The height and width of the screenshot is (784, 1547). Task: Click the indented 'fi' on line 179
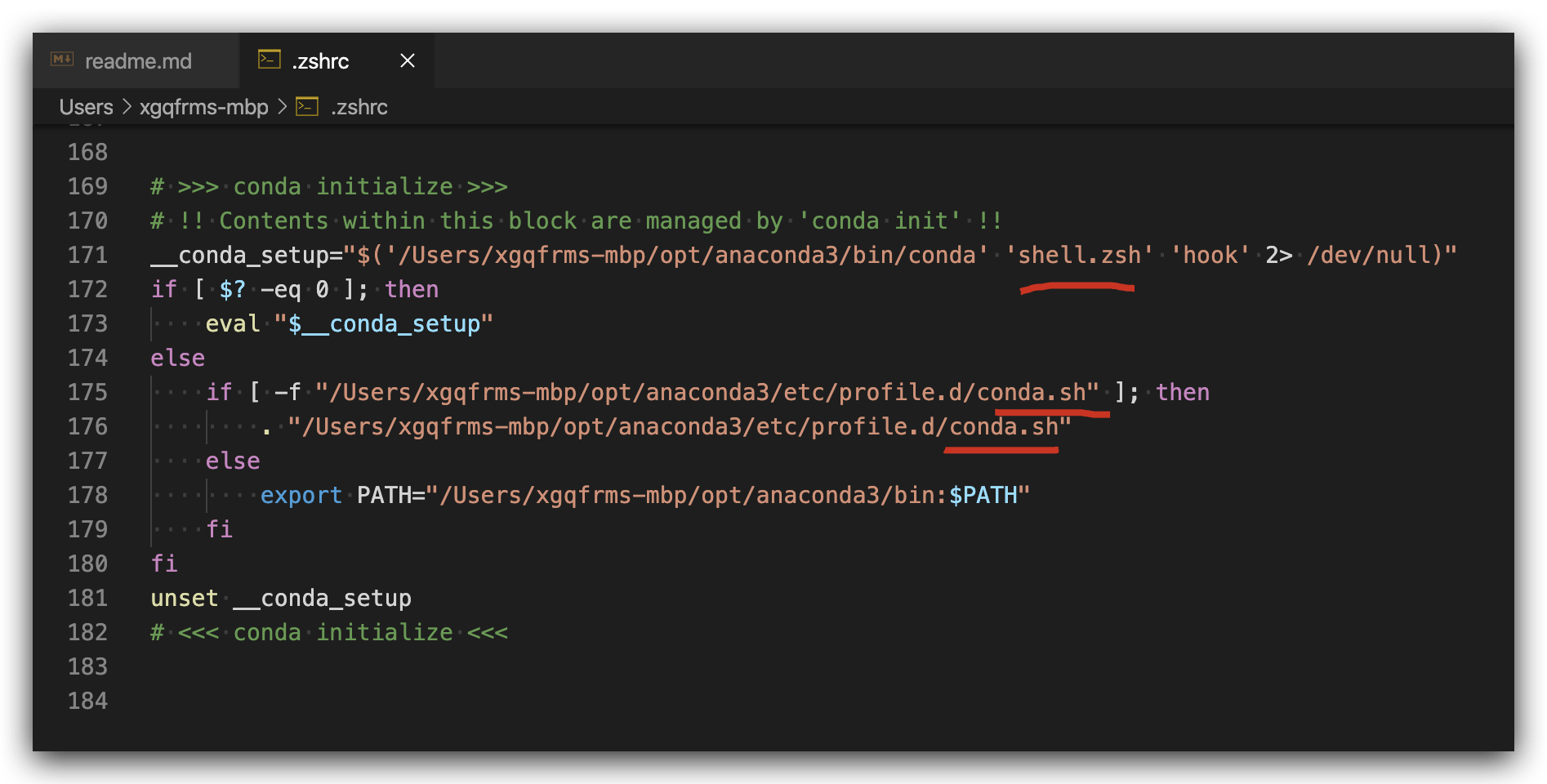click(x=220, y=529)
